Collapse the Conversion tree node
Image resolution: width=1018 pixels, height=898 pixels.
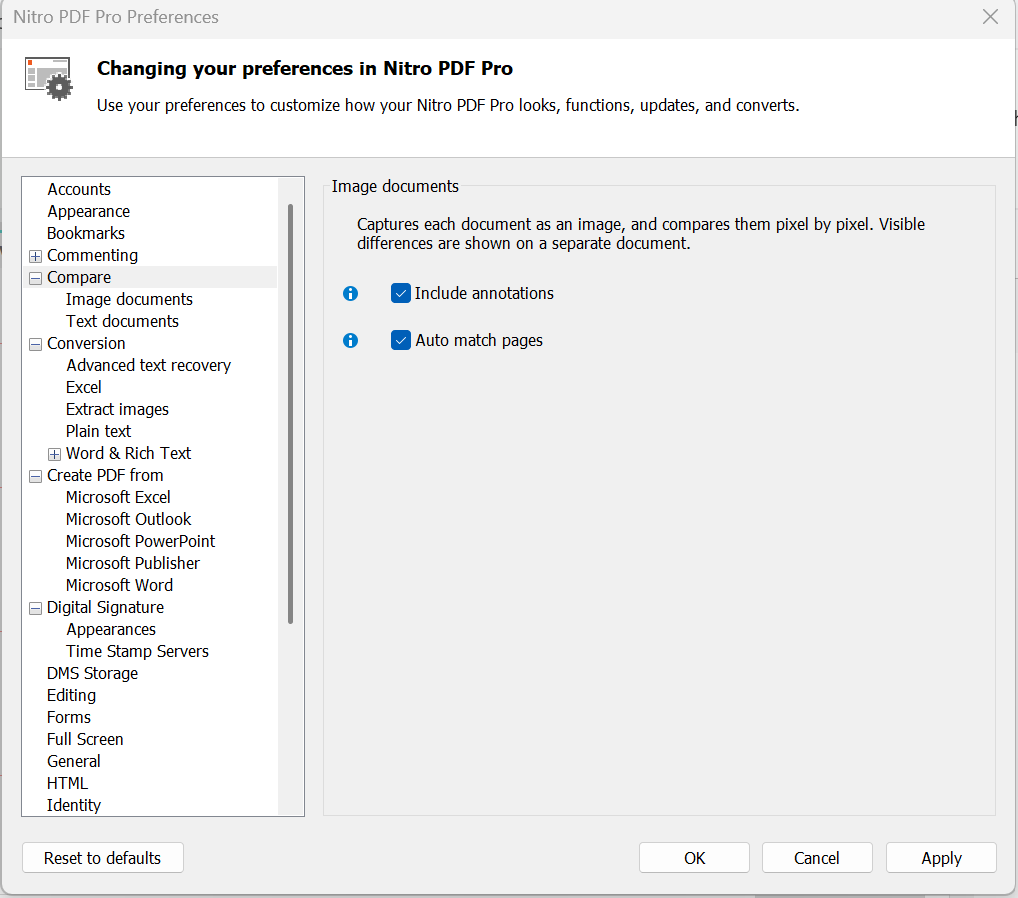click(36, 344)
